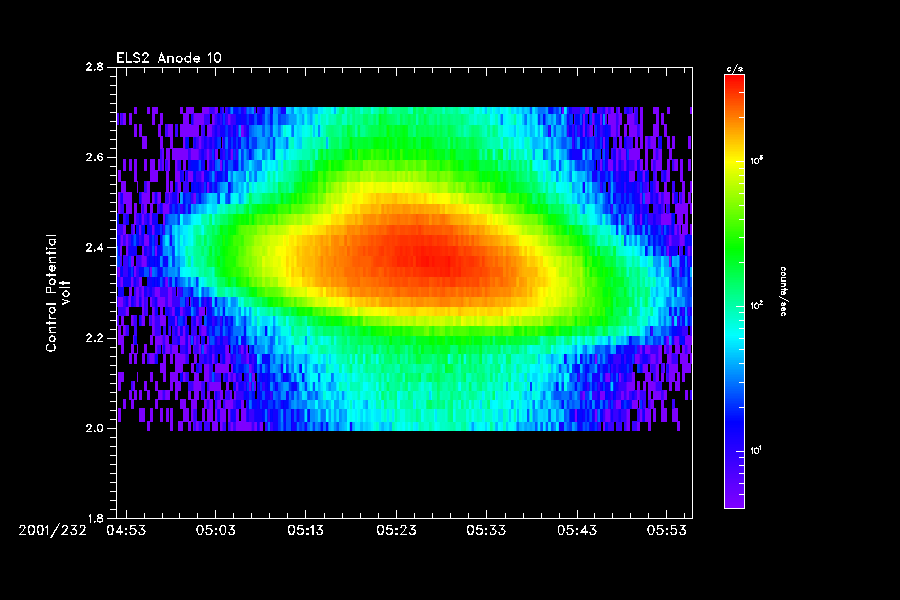900x600 pixels.
Task: Click the 04:53 time tick label
Action: [126, 531]
